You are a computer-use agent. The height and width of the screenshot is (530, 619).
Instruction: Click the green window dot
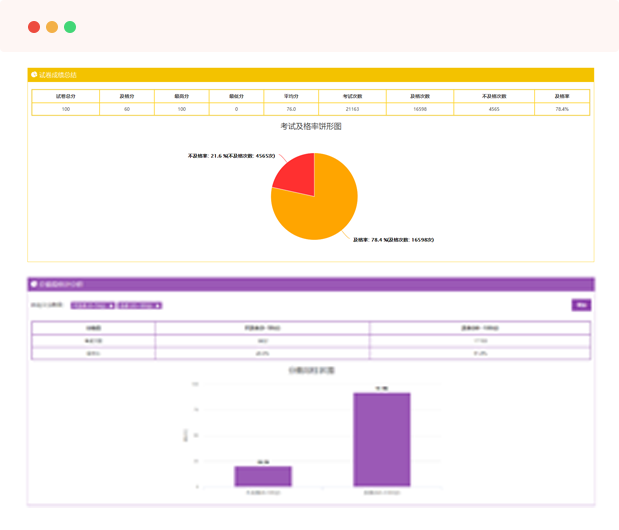[70, 27]
